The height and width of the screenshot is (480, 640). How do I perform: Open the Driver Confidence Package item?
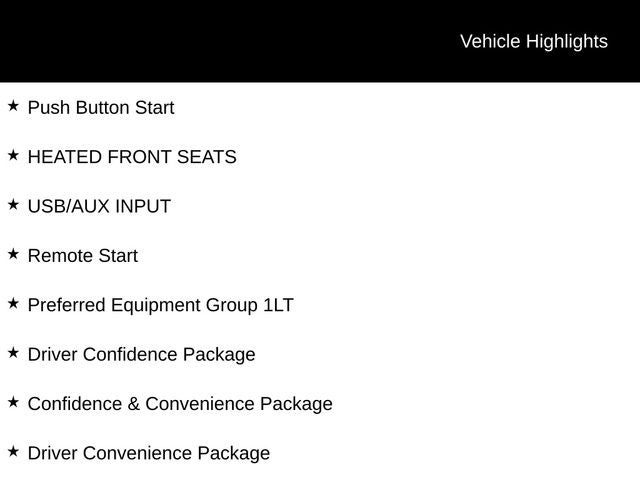141,355
